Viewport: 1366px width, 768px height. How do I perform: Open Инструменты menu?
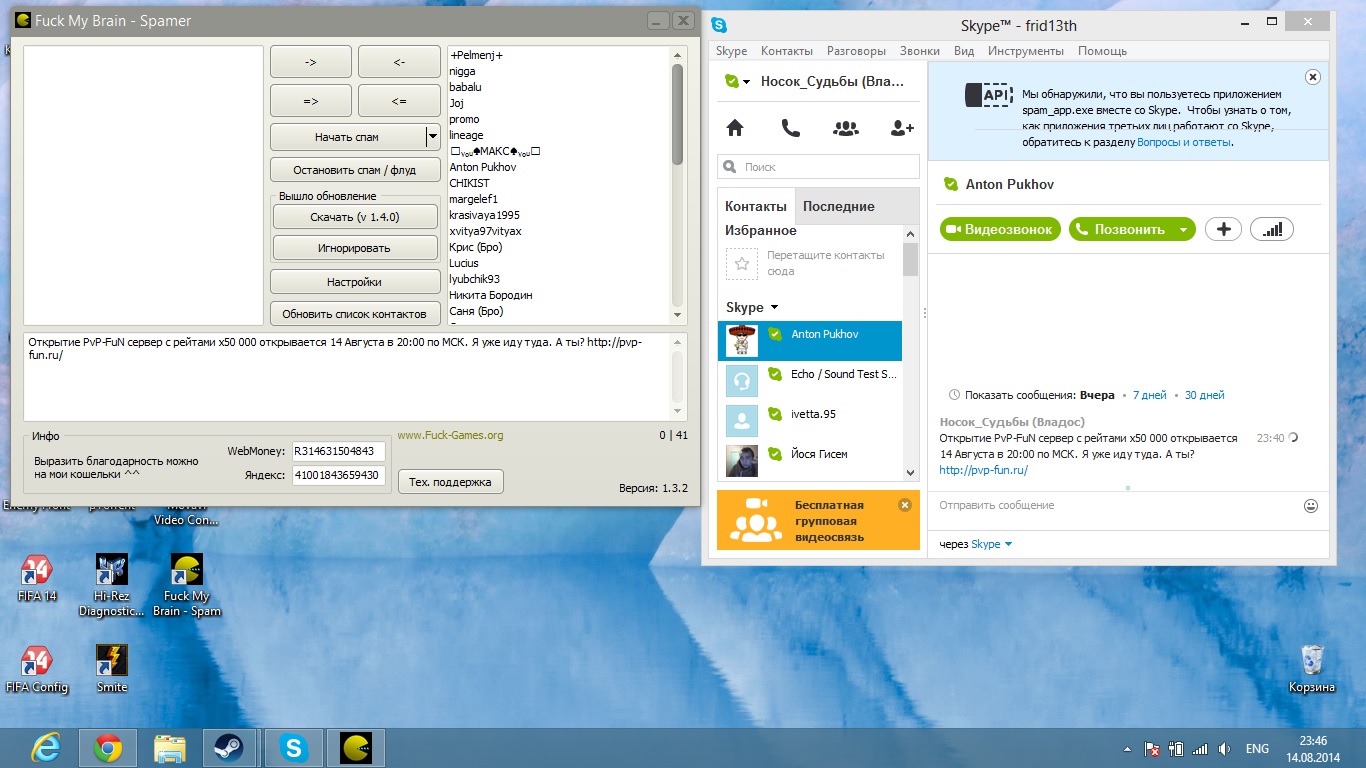point(1026,51)
